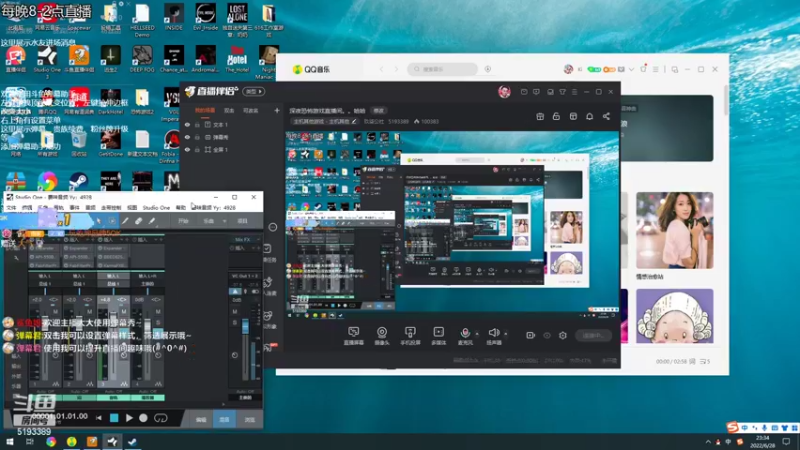Select the 全屏 1 source row
This screenshot has width=800, height=450.
click(232, 149)
